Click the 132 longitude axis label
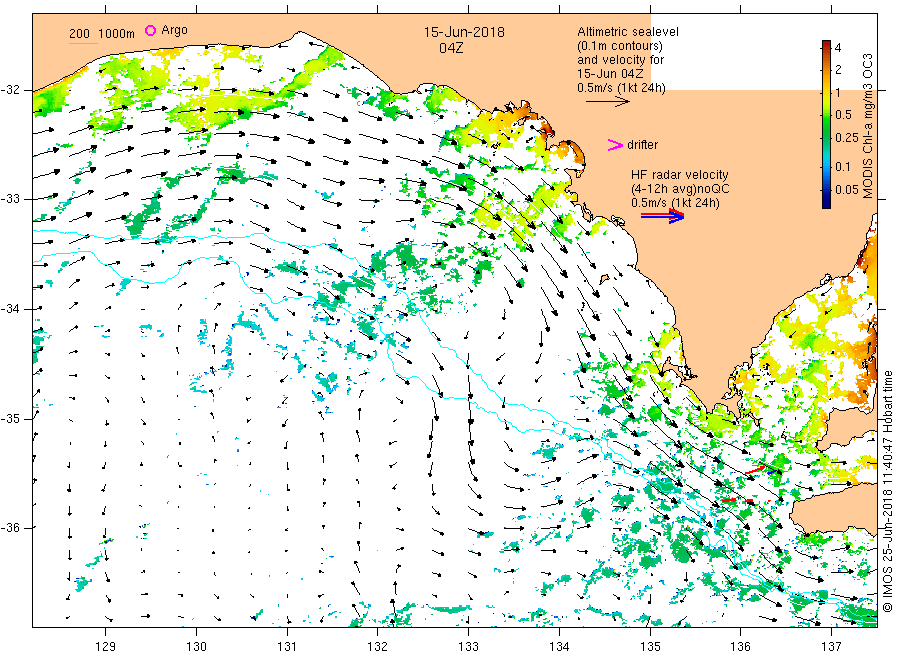 coord(378,647)
